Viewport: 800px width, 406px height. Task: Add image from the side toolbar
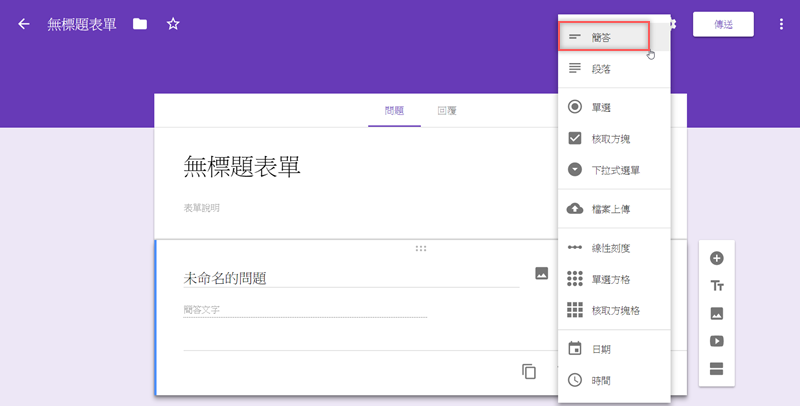point(716,313)
